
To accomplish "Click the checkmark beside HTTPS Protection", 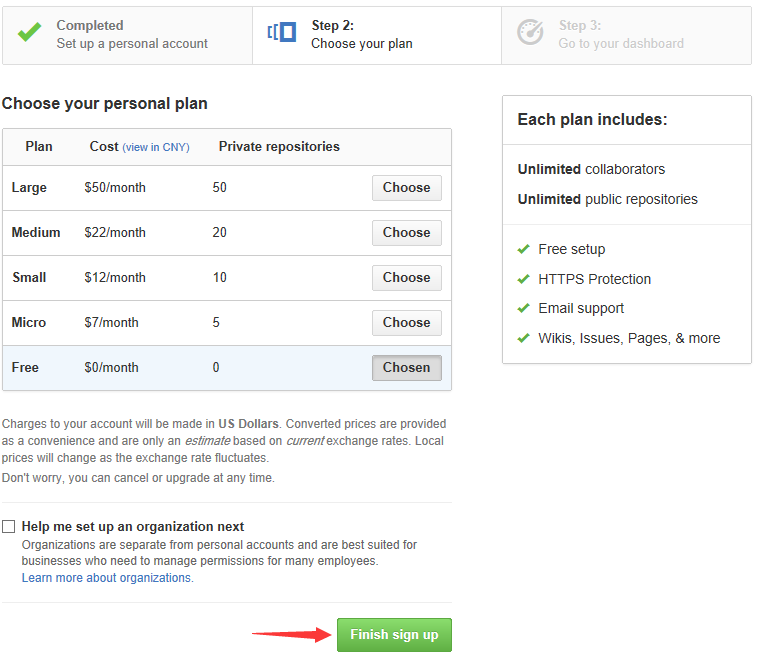I will pos(524,279).
